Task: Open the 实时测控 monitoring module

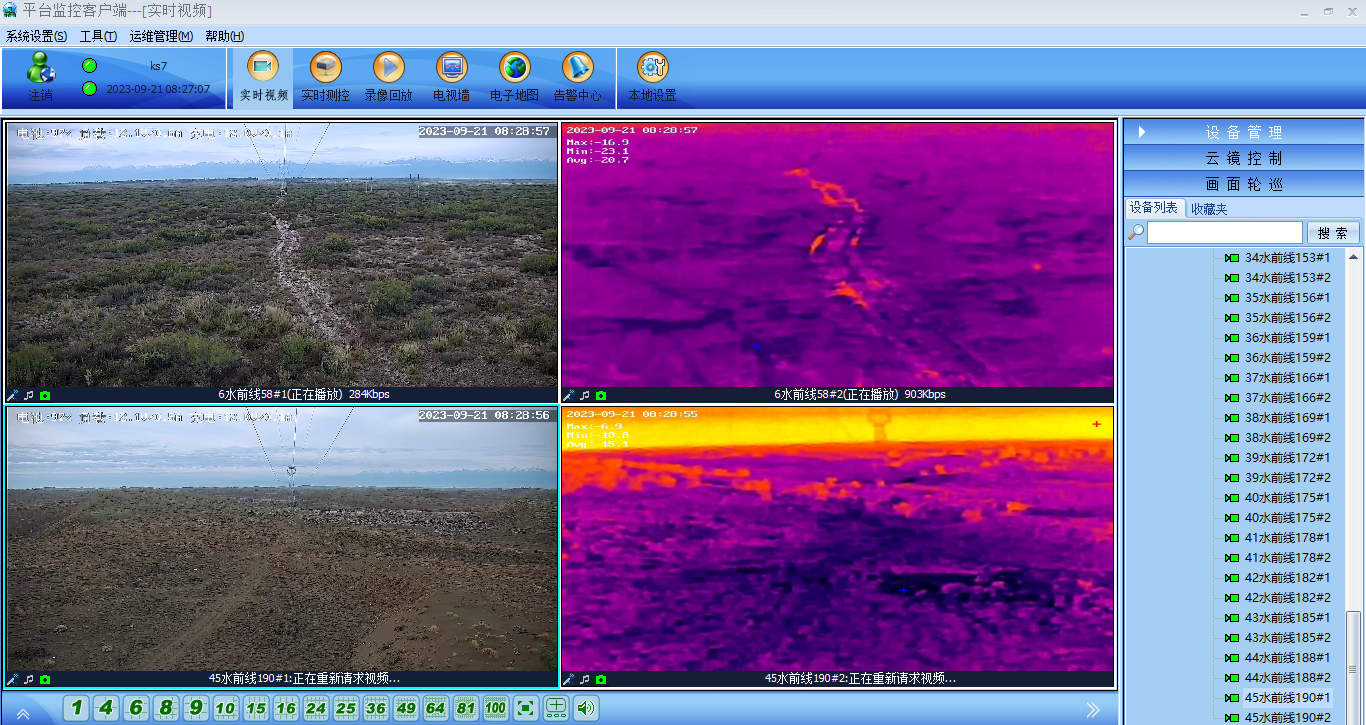Action: pos(325,77)
